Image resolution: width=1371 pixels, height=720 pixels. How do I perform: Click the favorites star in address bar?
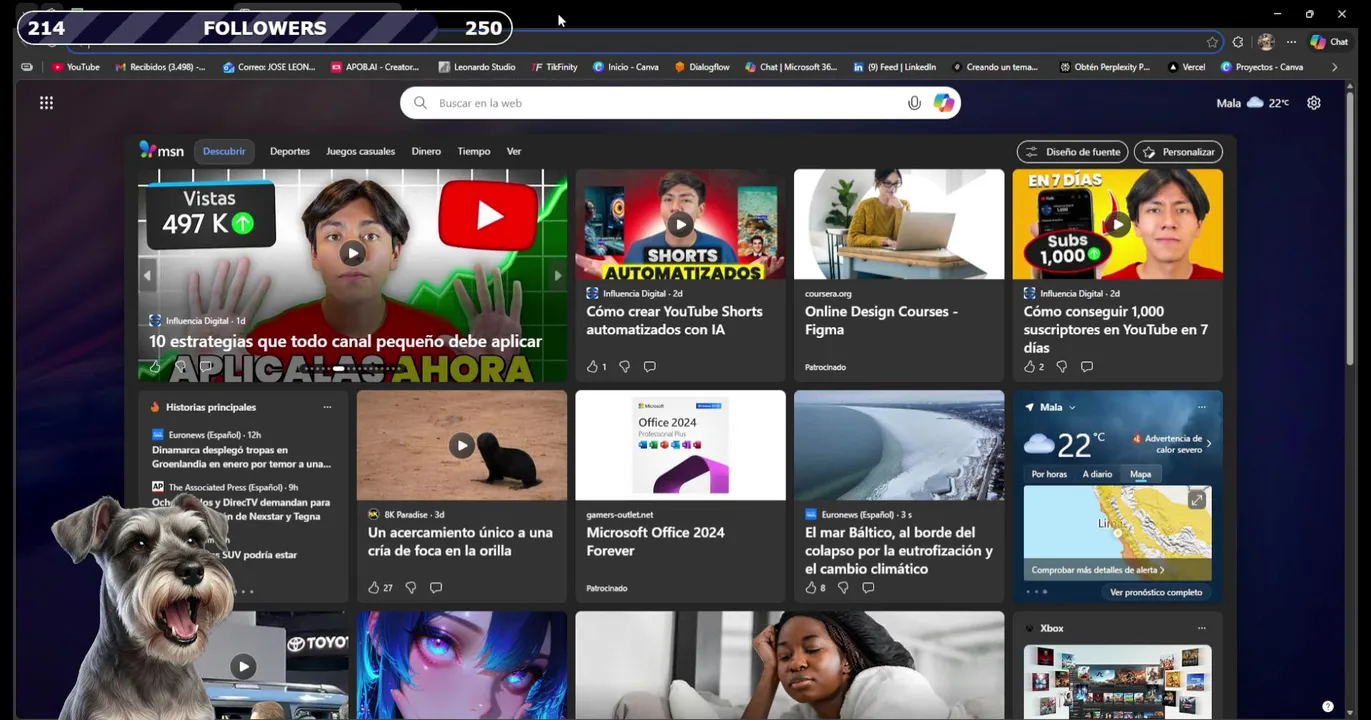pos(1212,42)
